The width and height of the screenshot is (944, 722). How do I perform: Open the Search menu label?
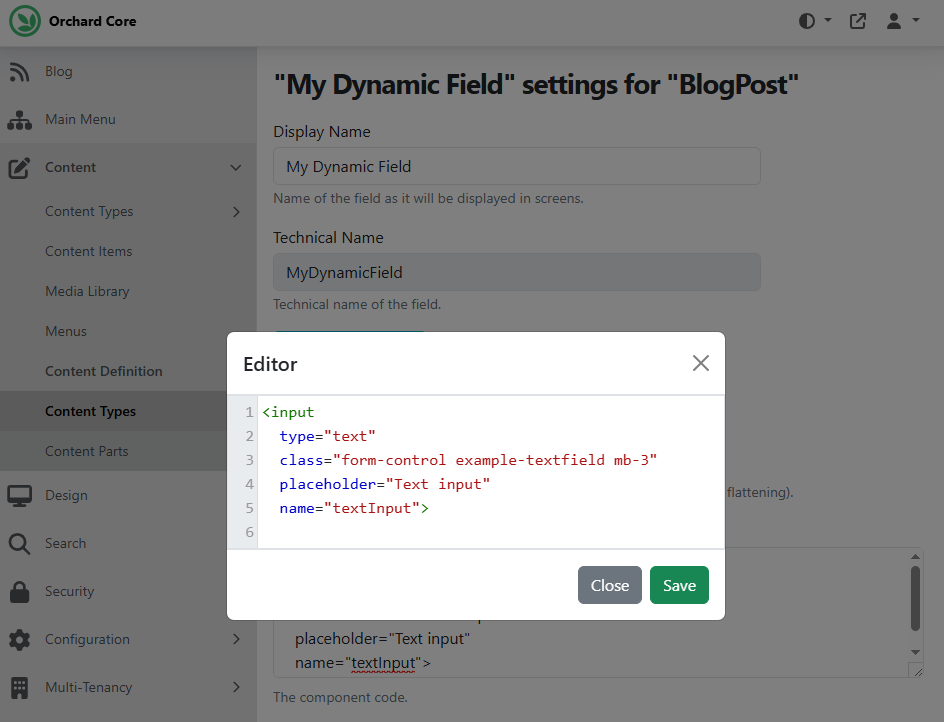(66, 543)
